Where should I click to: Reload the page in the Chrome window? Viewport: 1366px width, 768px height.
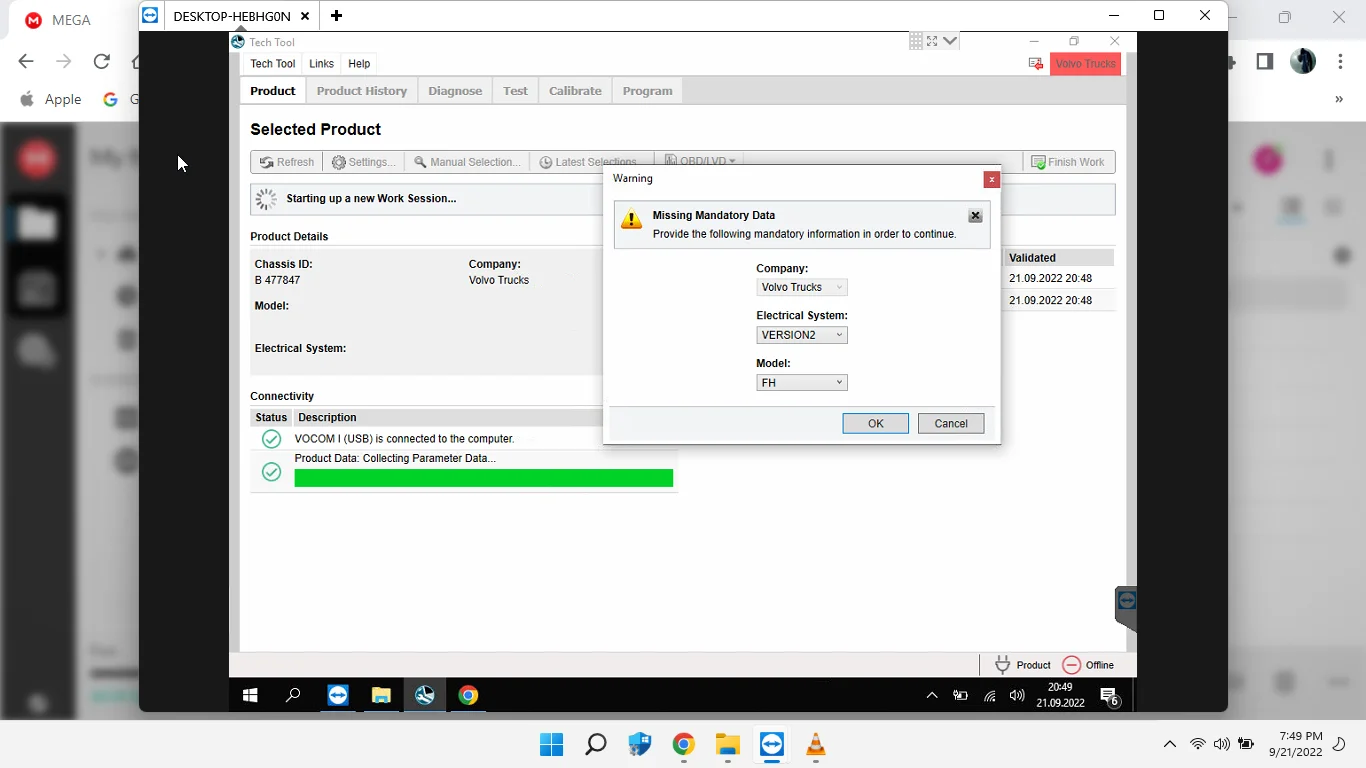pyautogui.click(x=101, y=61)
